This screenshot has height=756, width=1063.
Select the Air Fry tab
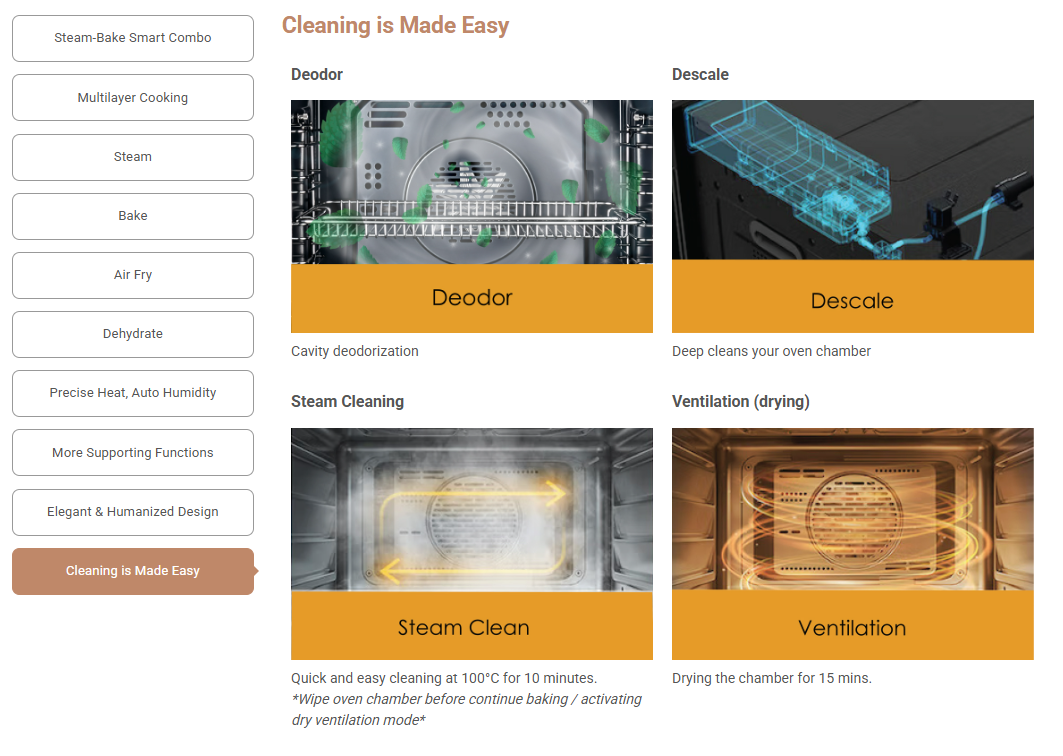point(133,275)
